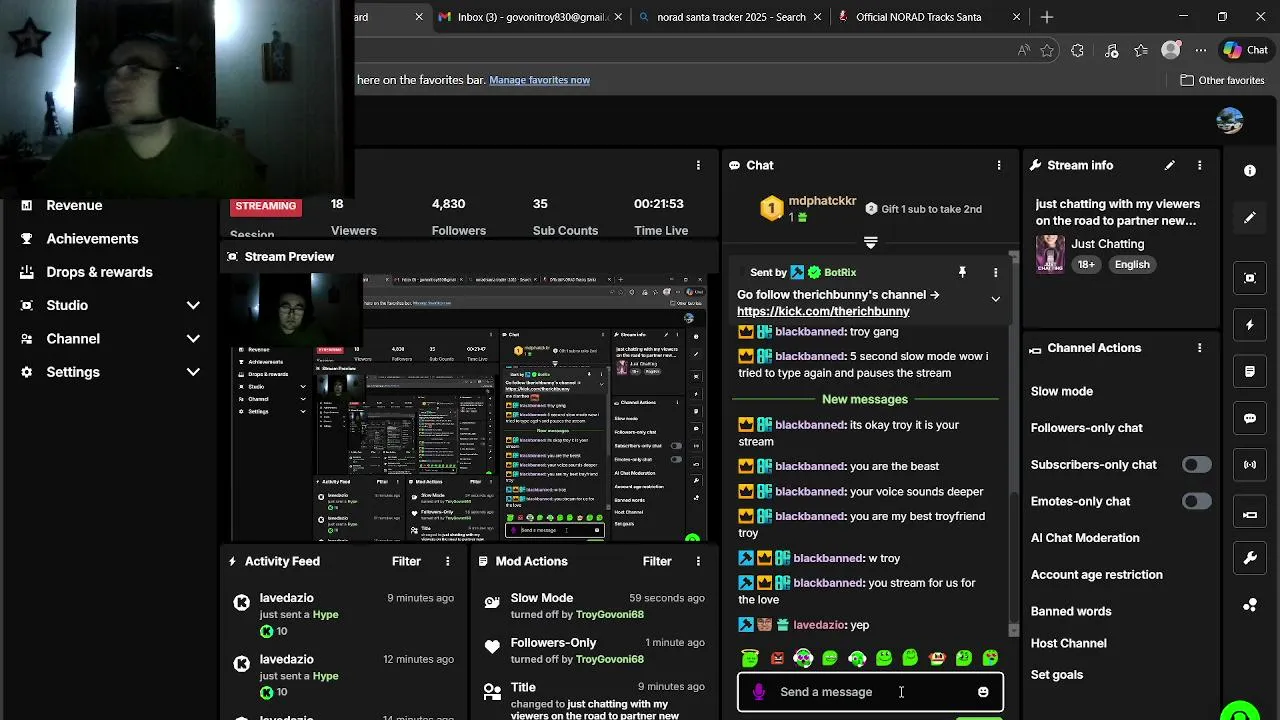Click the green support headset bubble

(1241, 712)
